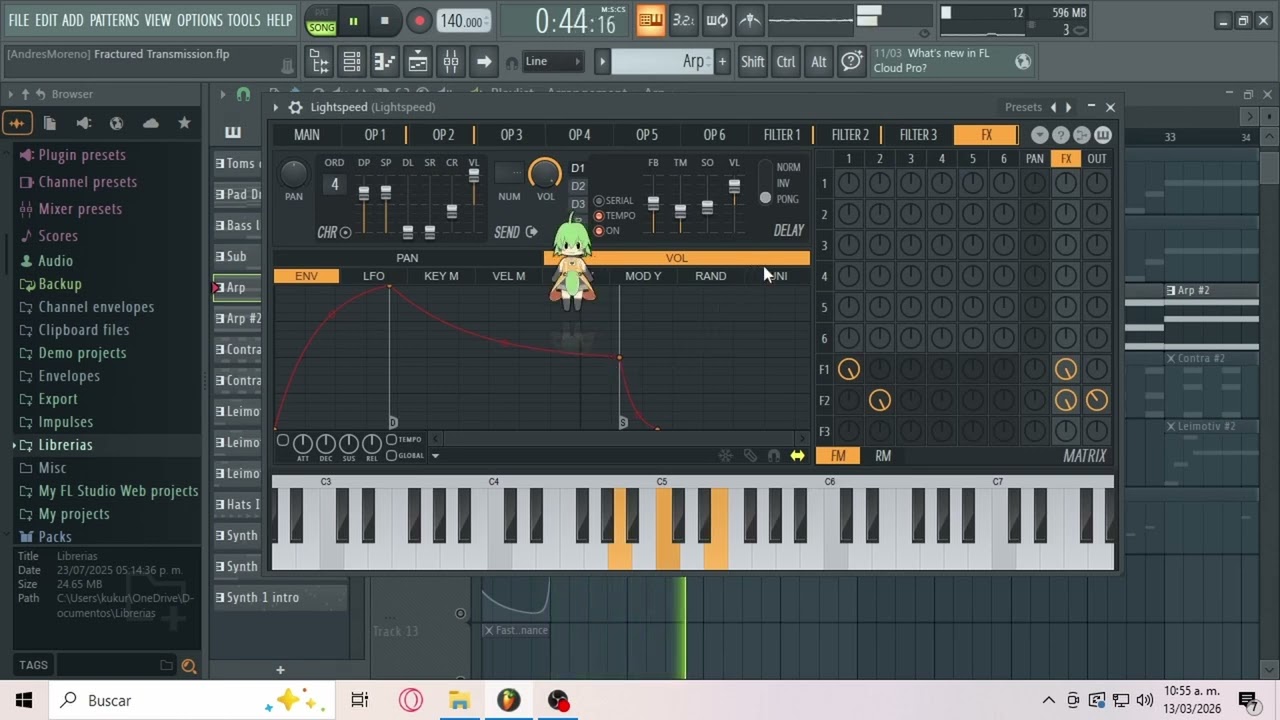This screenshot has width=1280, height=720.
Task: Open envelope options dropdown arrow
Action: coord(435,456)
